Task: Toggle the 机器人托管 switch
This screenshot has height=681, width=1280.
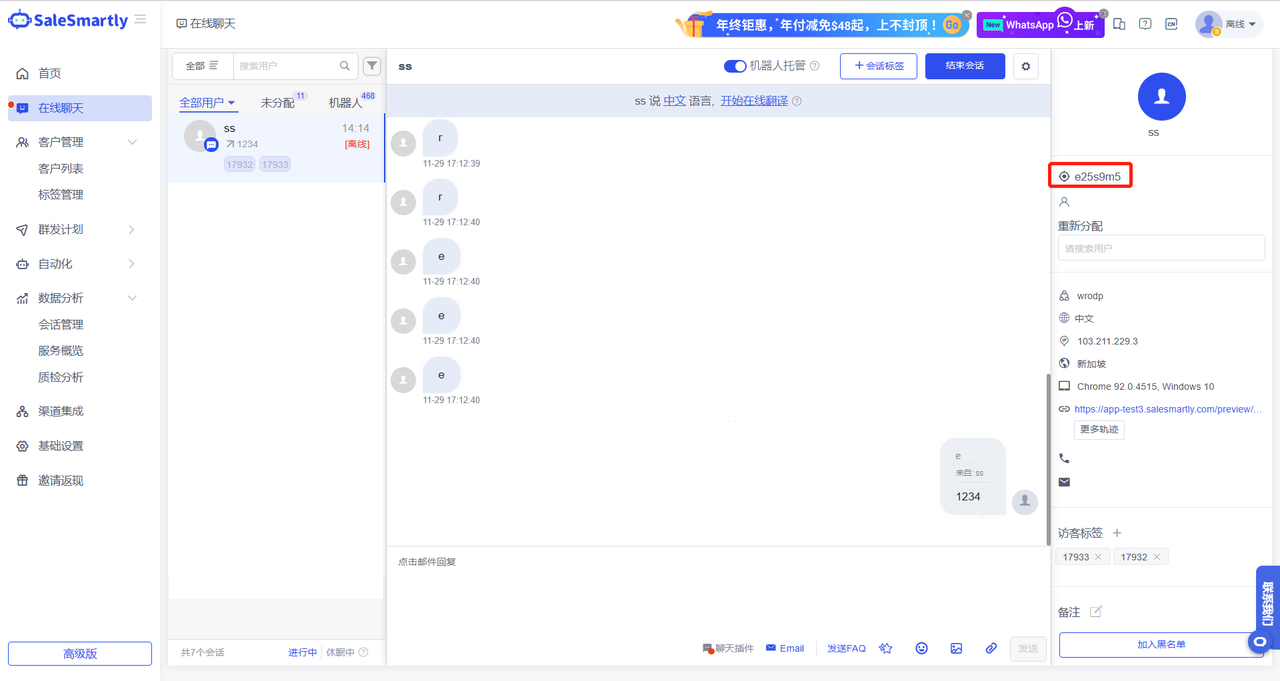Action: coord(735,66)
